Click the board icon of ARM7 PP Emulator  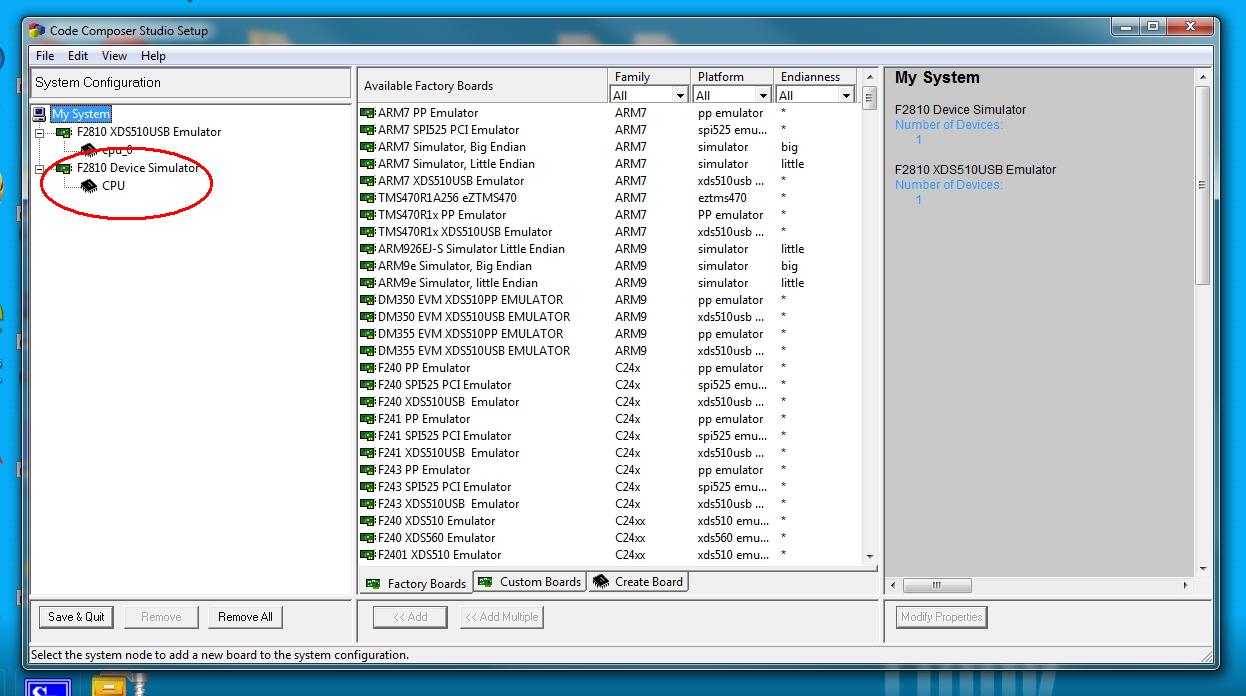pyautogui.click(x=367, y=113)
